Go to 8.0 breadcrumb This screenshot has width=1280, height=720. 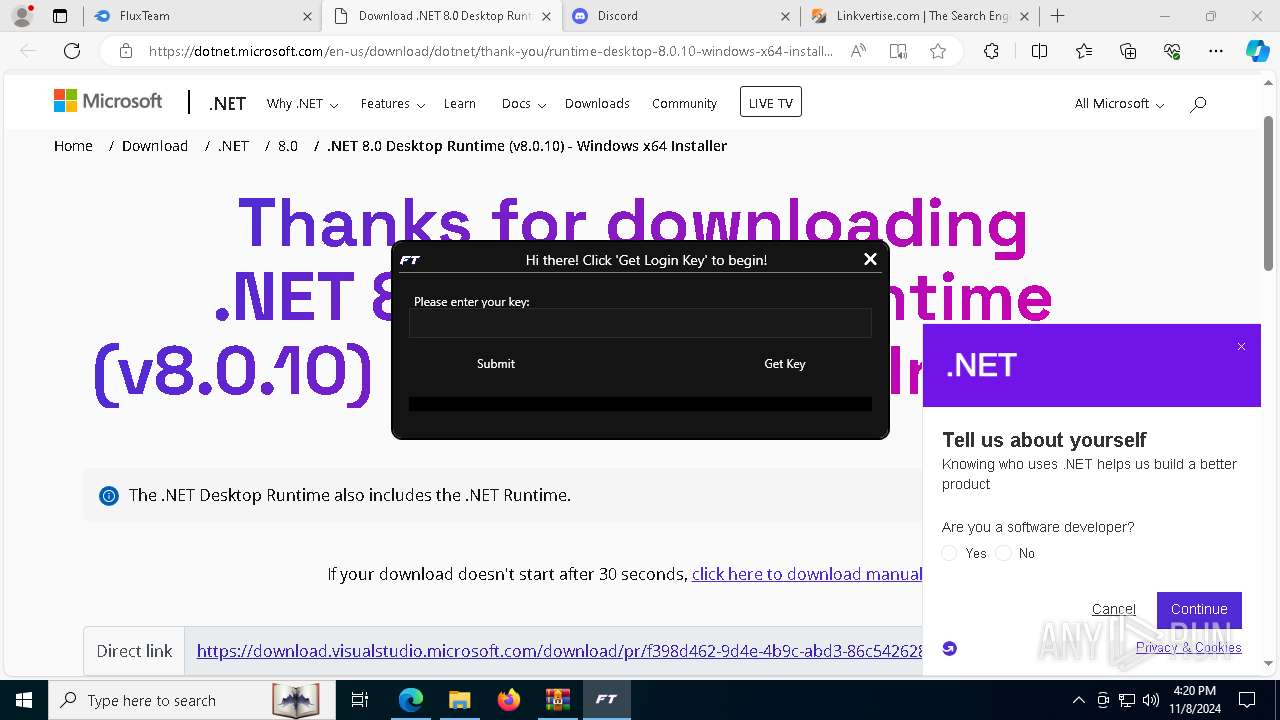tap(288, 146)
